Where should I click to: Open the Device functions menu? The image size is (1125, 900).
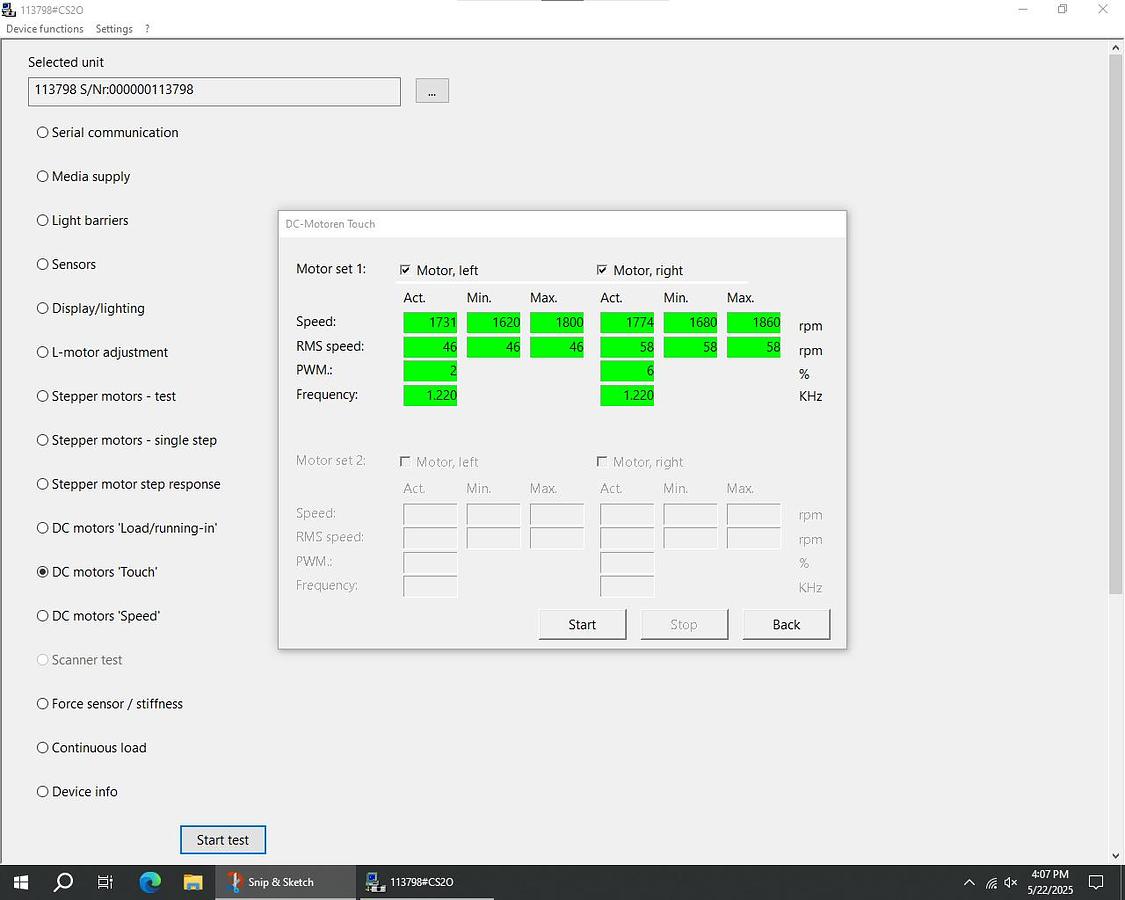pyautogui.click(x=45, y=29)
